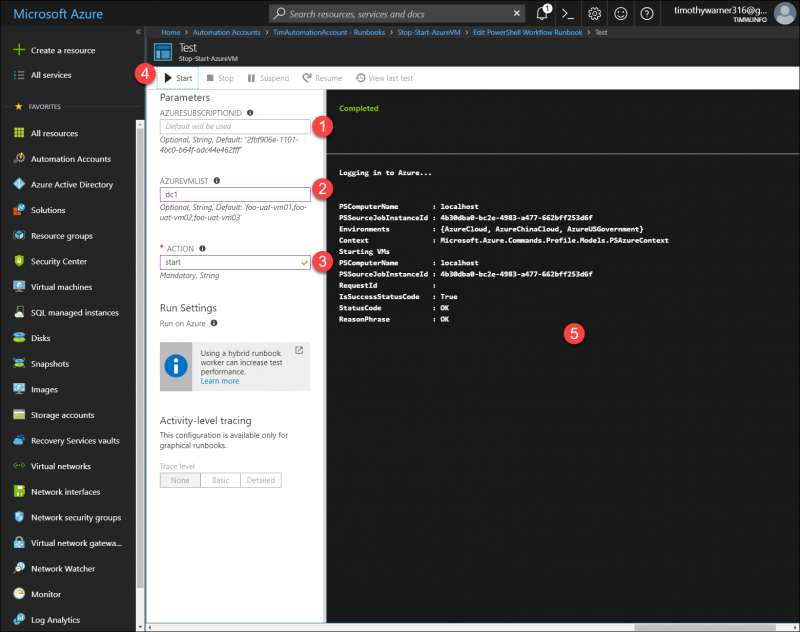Click Home in the breadcrumb
Viewport: 800px width, 632px height.
point(170,32)
